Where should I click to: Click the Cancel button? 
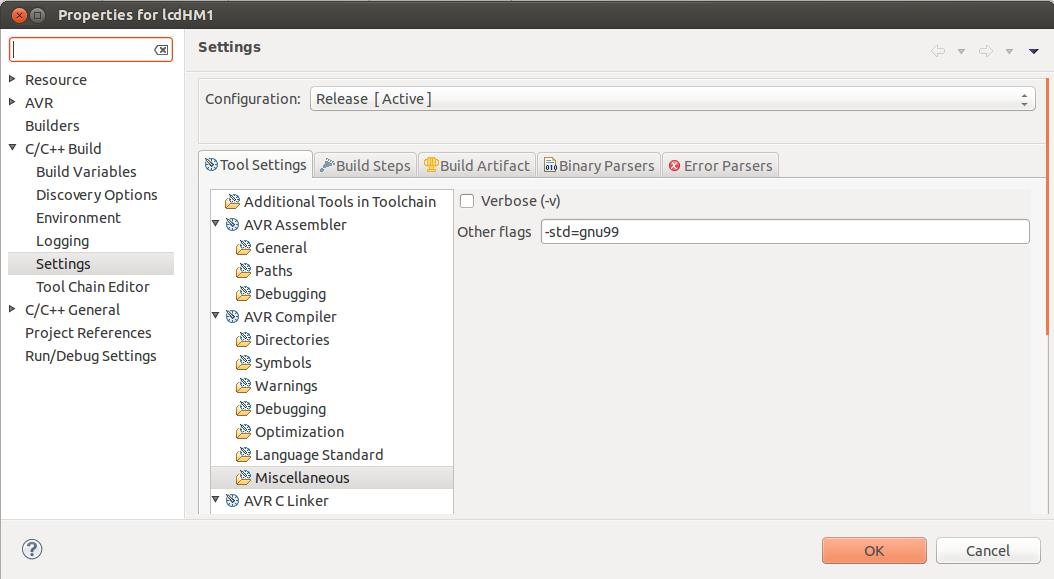(987, 551)
